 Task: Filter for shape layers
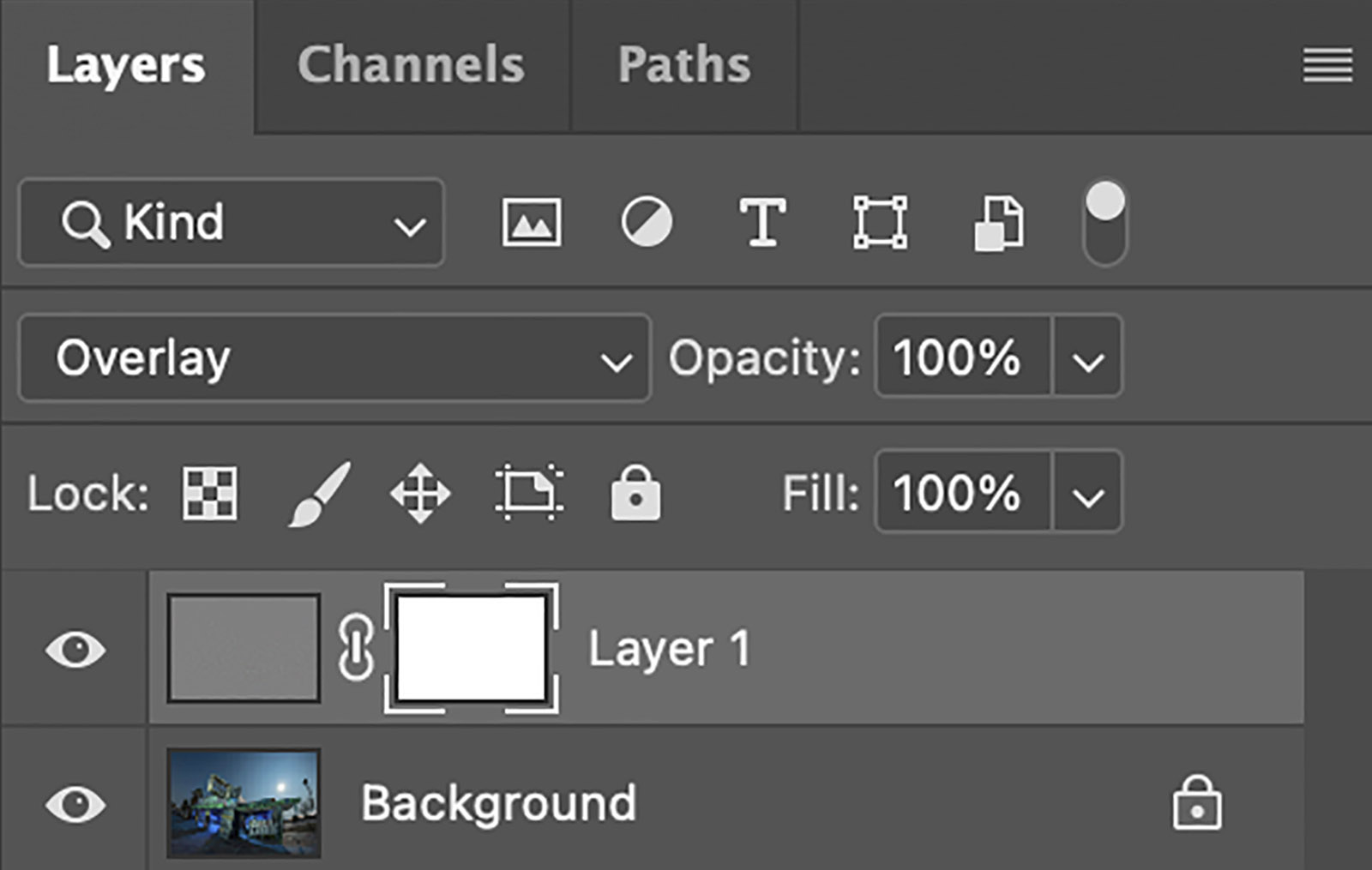coord(880,223)
